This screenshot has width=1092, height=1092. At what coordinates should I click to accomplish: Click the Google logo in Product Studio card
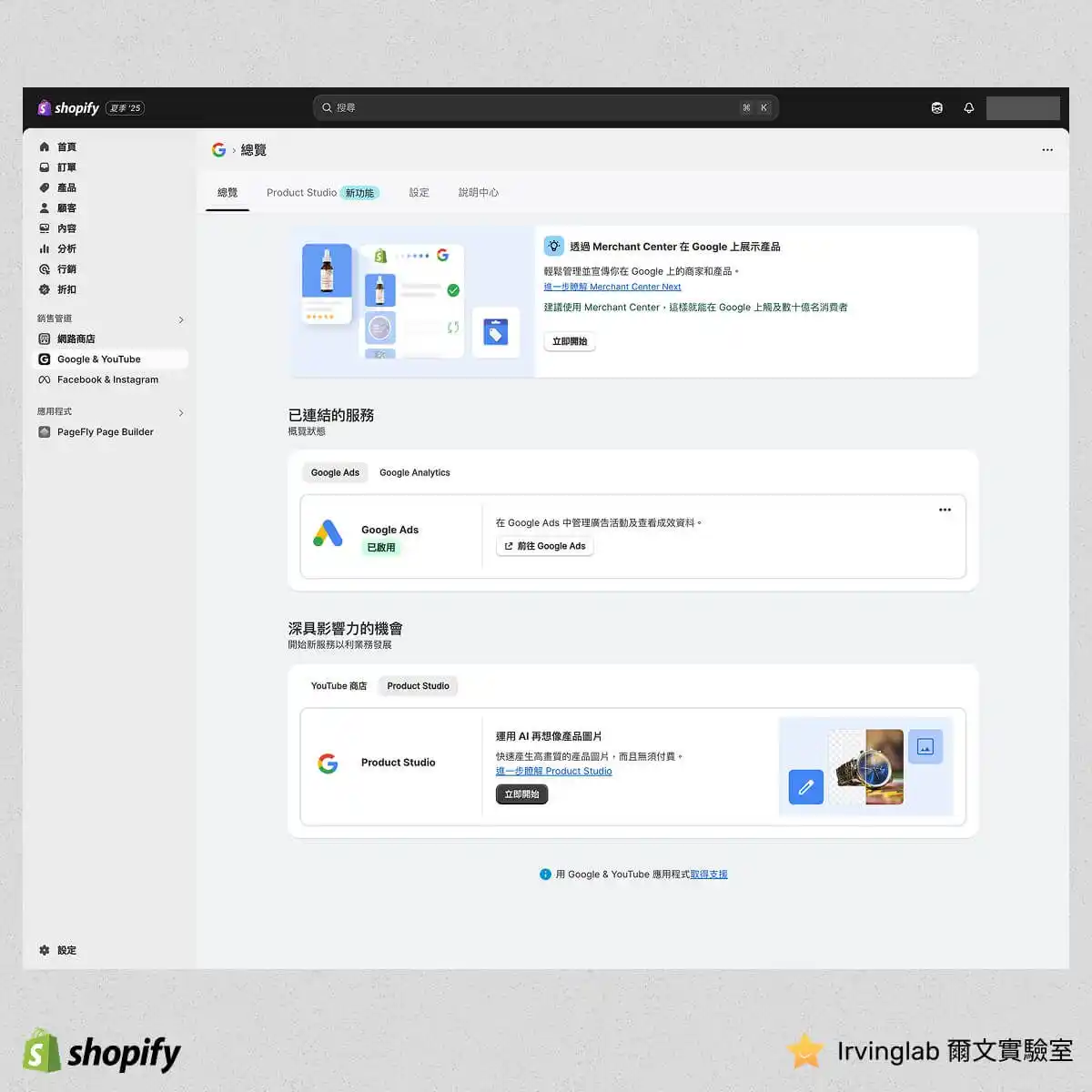pos(328,763)
